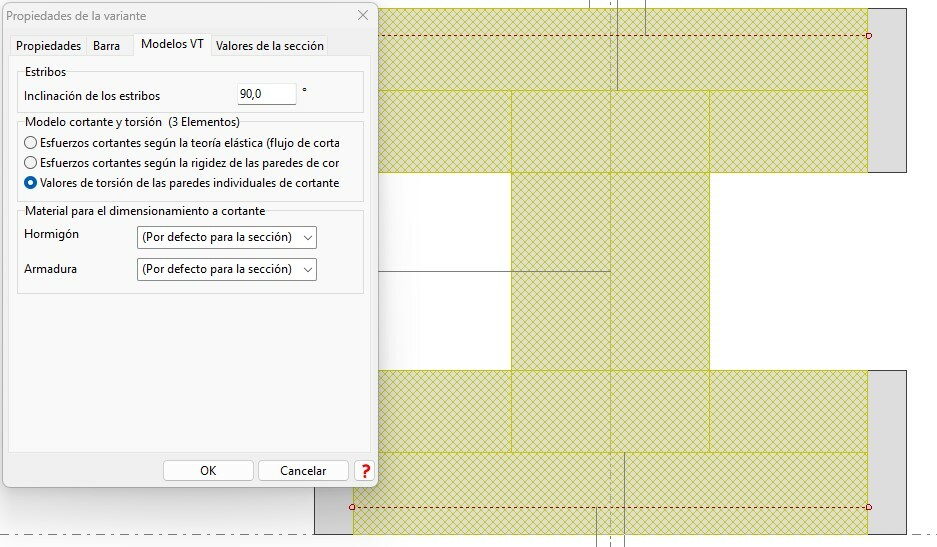This screenshot has width=937, height=547.
Task: Expand the Armadura material dropdown
Action: (226, 269)
